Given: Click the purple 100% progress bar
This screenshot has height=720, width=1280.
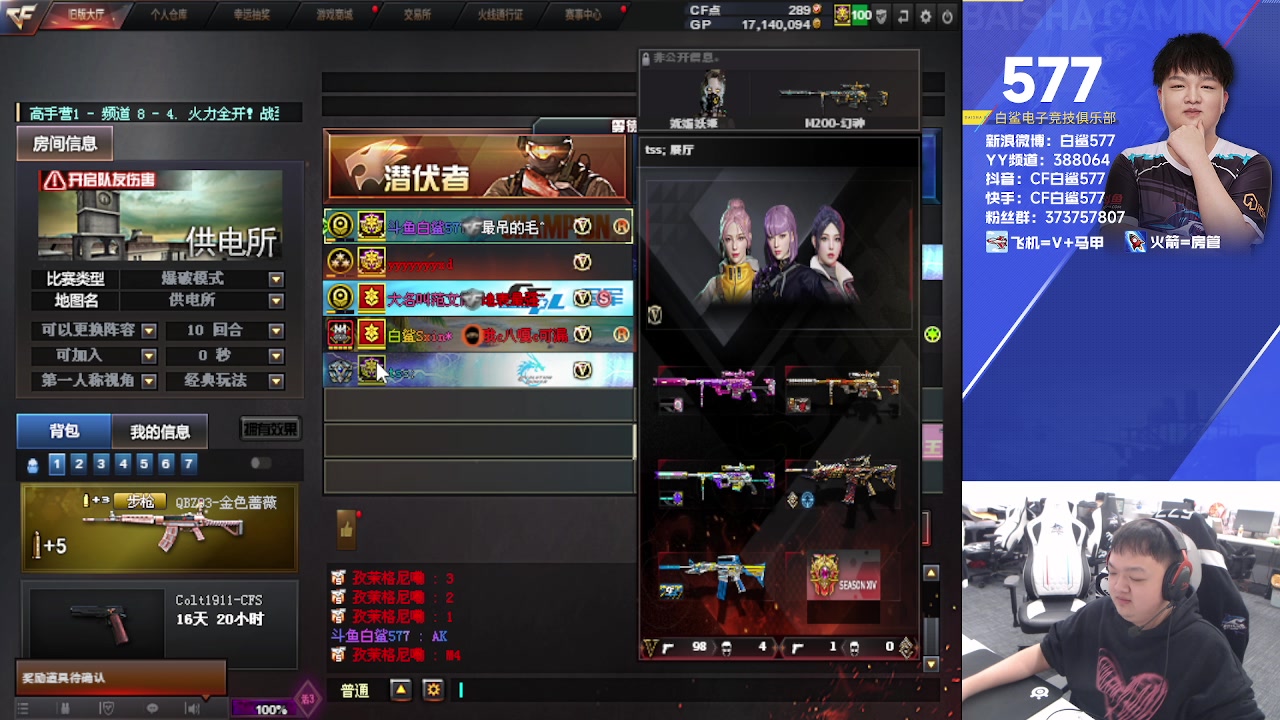Looking at the screenshot, I should tap(264, 709).
